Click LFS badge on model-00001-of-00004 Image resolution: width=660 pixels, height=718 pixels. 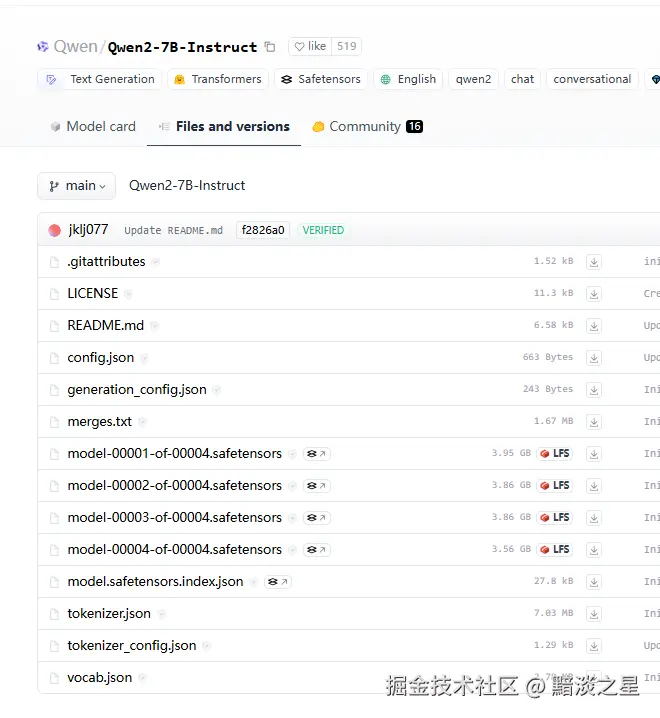click(555, 454)
